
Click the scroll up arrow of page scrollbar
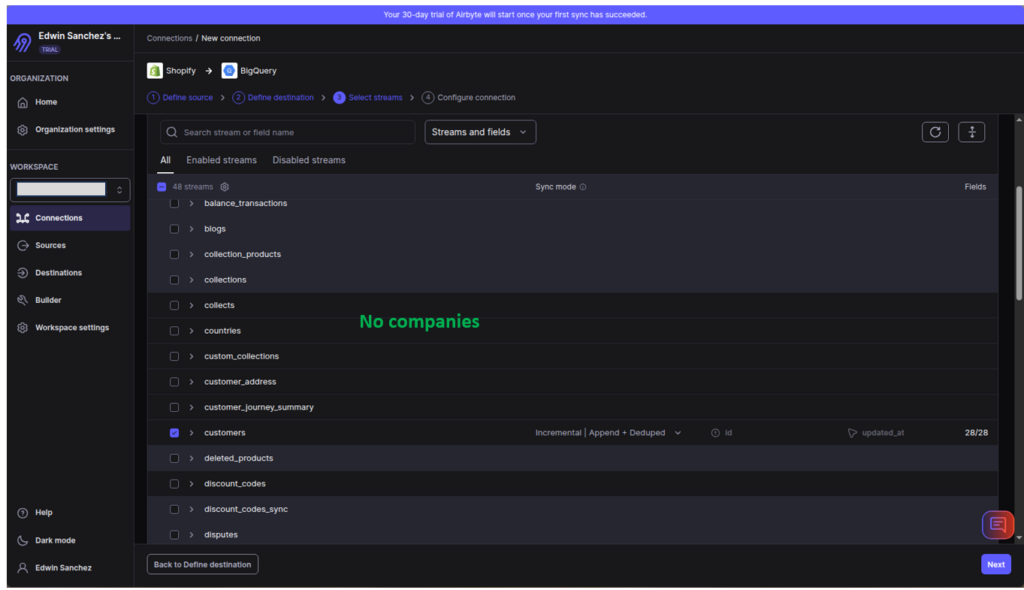click(x=1019, y=120)
